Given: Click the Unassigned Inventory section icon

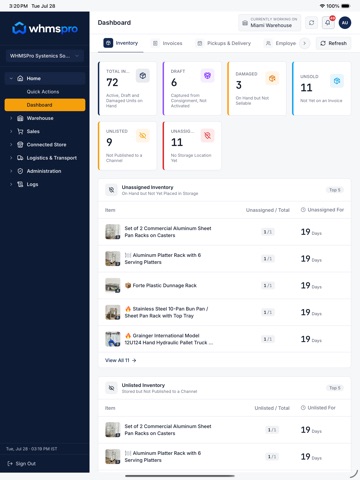Looking at the screenshot, I should pos(112,190).
